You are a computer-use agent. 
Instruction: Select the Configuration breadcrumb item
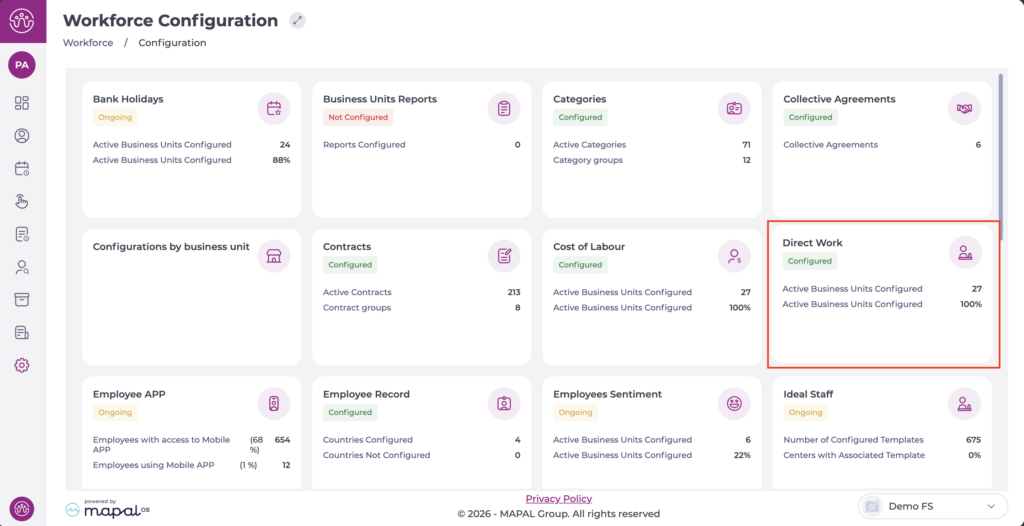(172, 43)
